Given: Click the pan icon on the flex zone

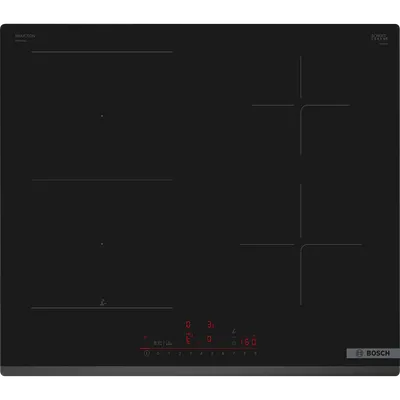Looking at the screenshot, I should [x=103, y=303].
